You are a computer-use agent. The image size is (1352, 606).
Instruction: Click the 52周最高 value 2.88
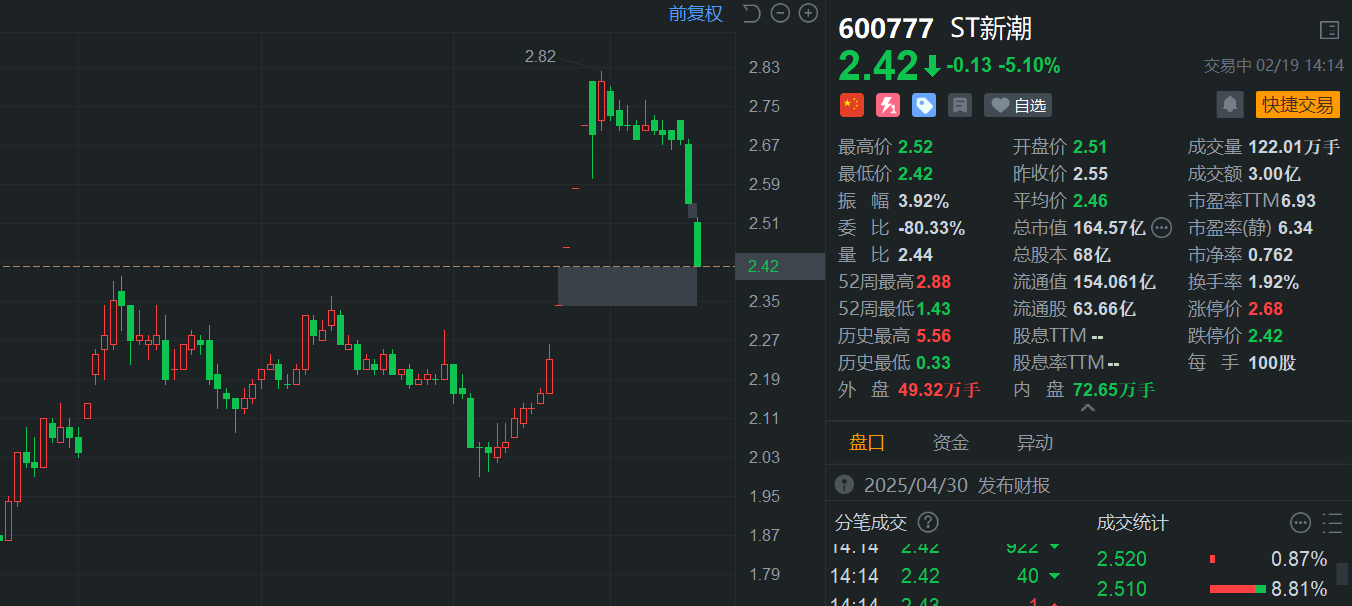pos(934,282)
